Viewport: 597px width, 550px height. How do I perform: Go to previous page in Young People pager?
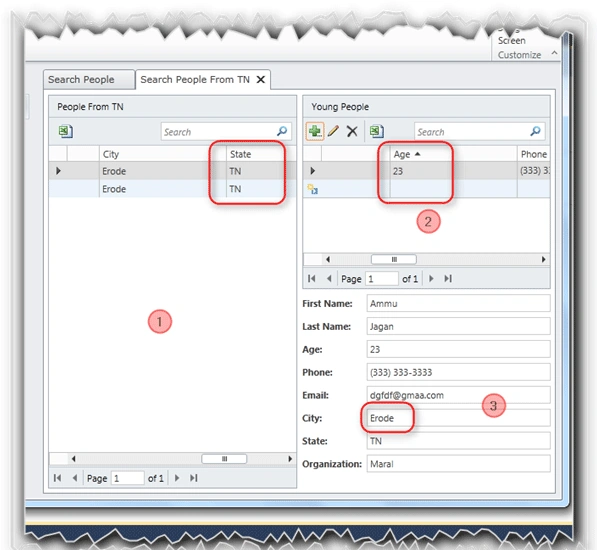(x=329, y=279)
